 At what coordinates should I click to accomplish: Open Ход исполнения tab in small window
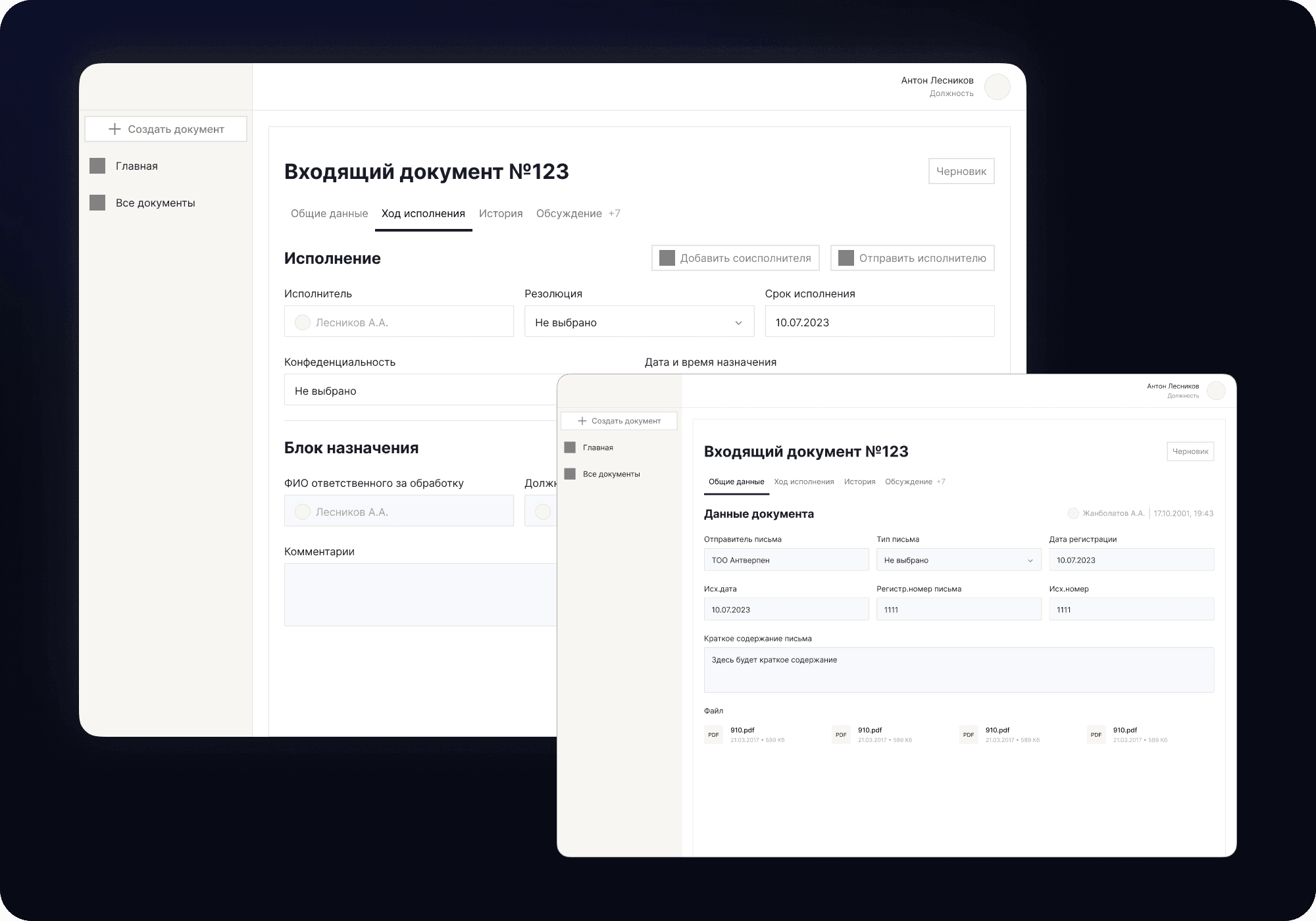(803, 482)
